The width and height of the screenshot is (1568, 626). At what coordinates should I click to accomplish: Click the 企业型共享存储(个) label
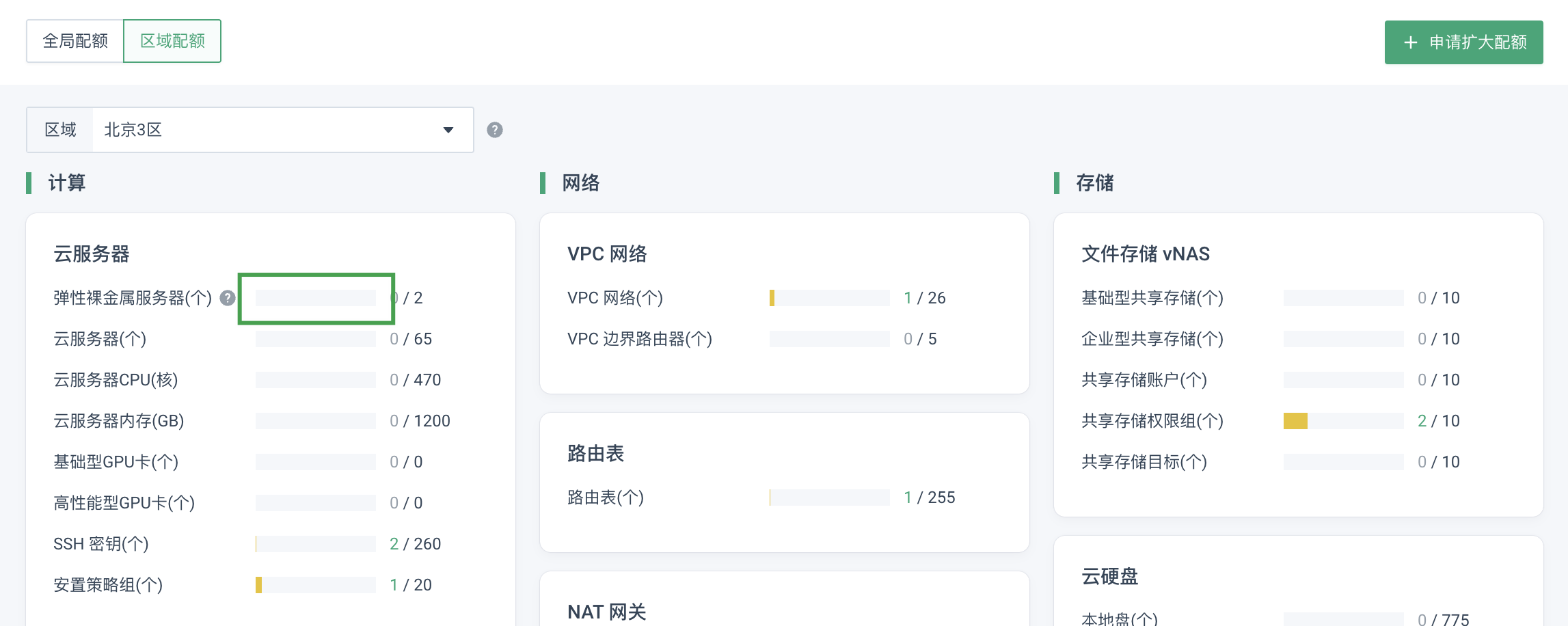[1152, 339]
